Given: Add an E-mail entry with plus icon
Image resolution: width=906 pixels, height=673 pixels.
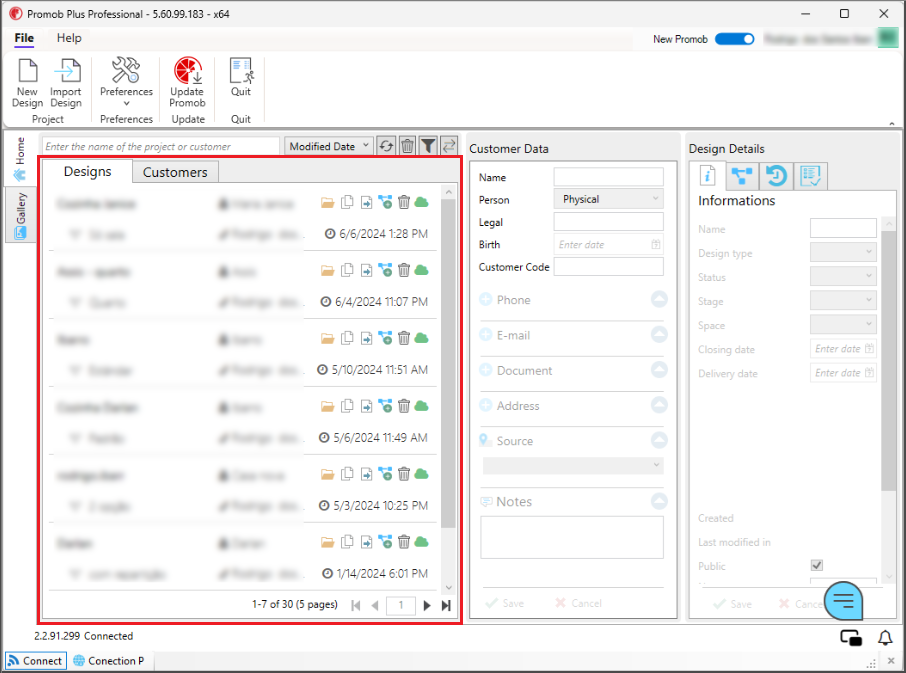Looking at the screenshot, I should point(486,334).
